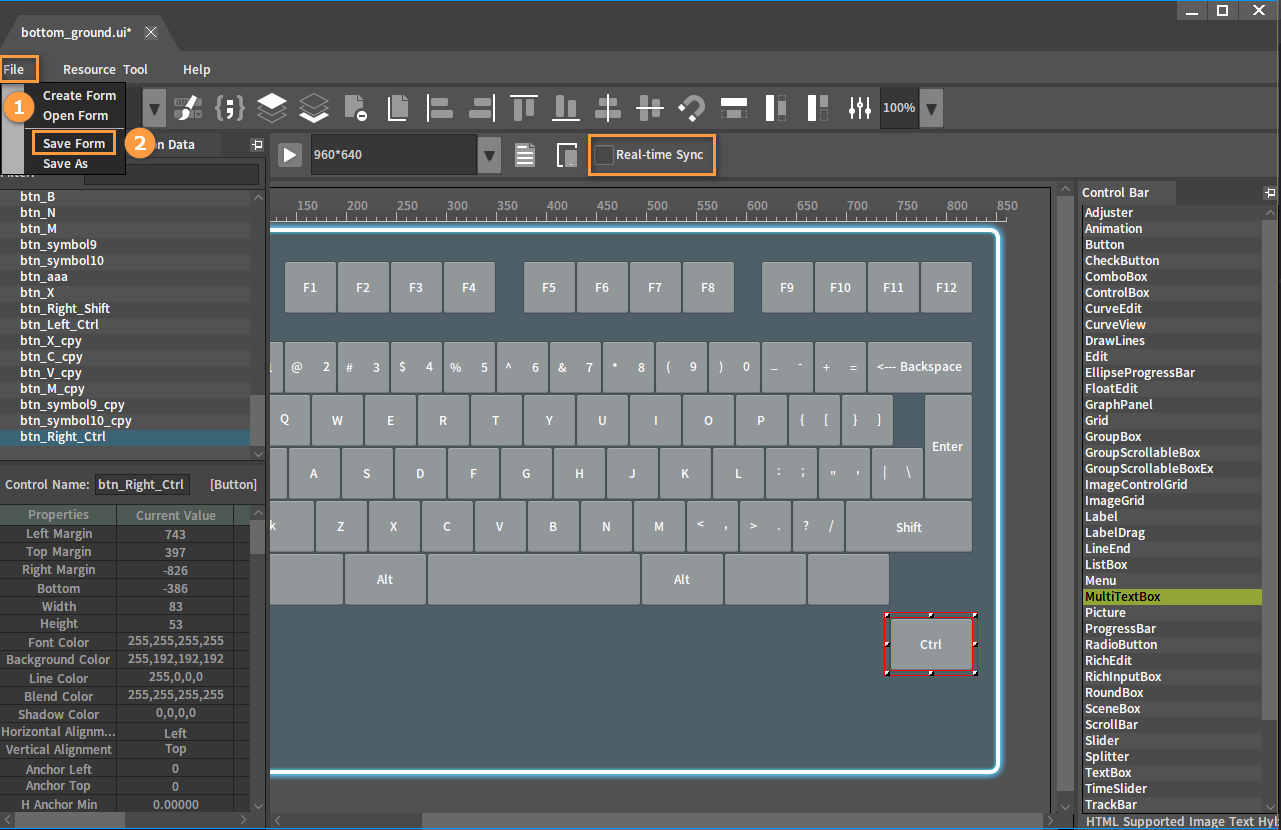Image resolution: width=1281 pixels, height=830 pixels.
Task: Select the Enter key on the canvas
Action: pyautogui.click(x=948, y=447)
